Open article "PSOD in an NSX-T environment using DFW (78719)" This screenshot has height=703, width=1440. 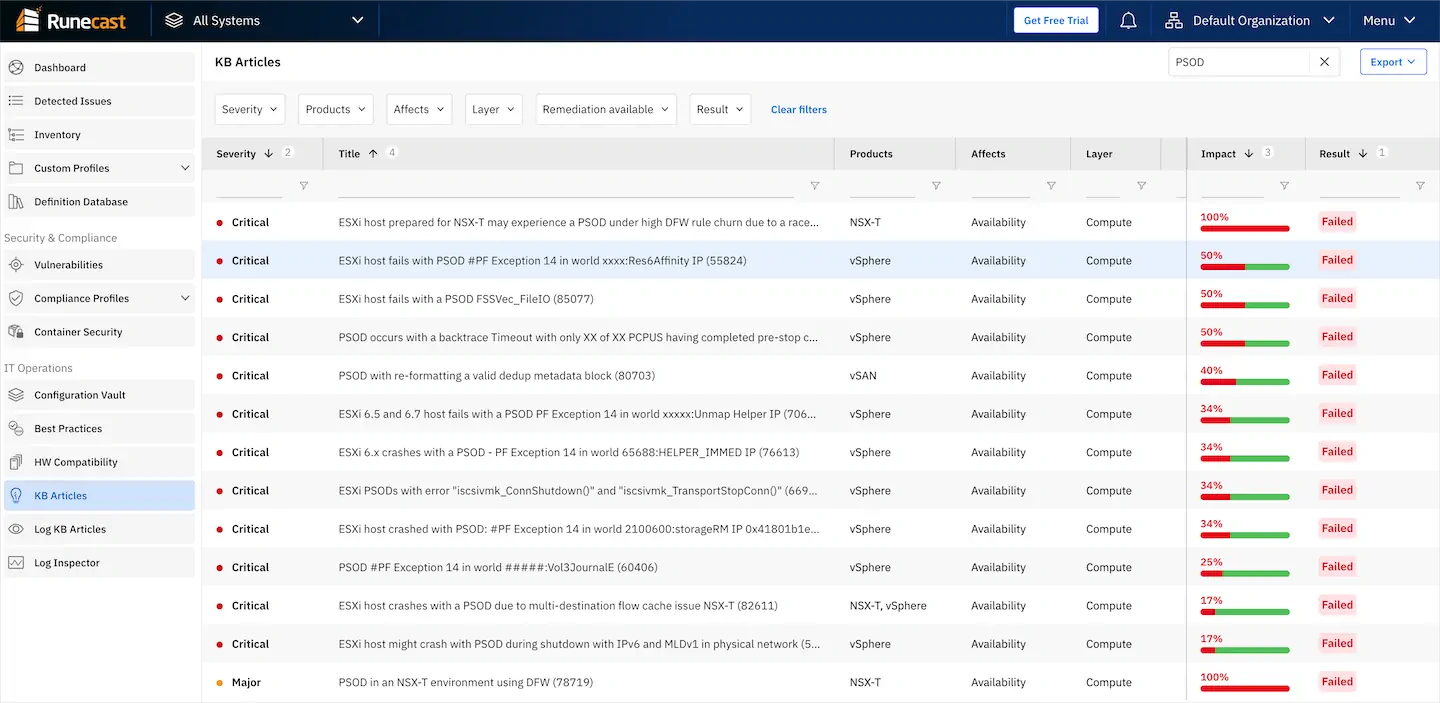[x=466, y=683]
